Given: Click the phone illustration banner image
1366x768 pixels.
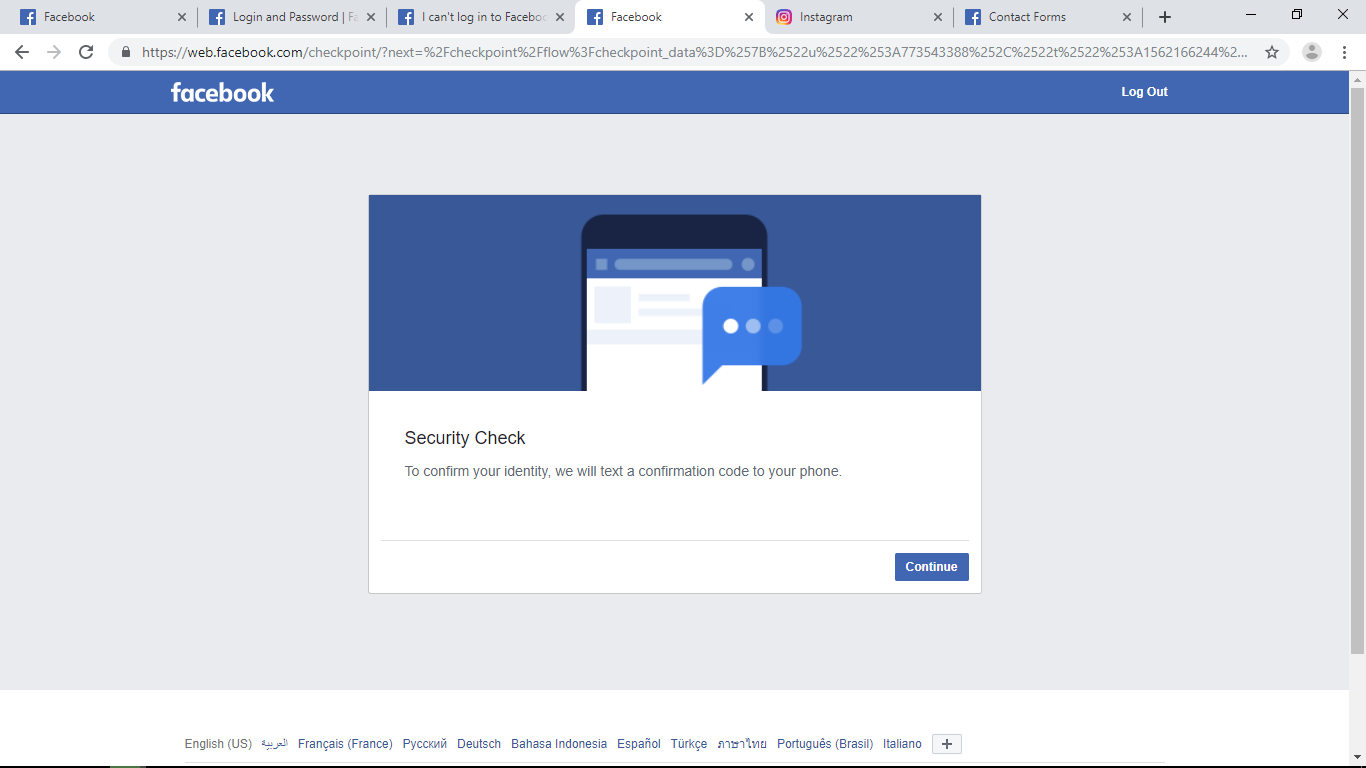Looking at the screenshot, I should point(675,293).
